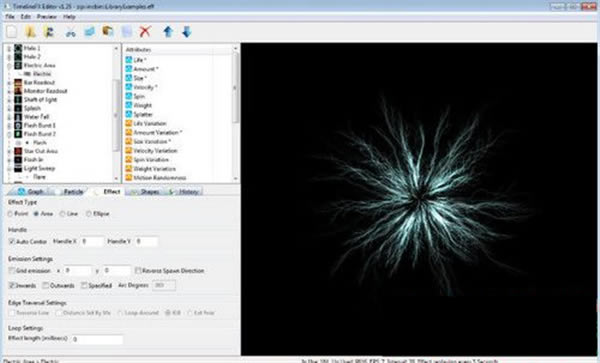Screen dimensions: 600x363
Task: Click the Effect length milliseconds field
Action: click(x=97, y=339)
